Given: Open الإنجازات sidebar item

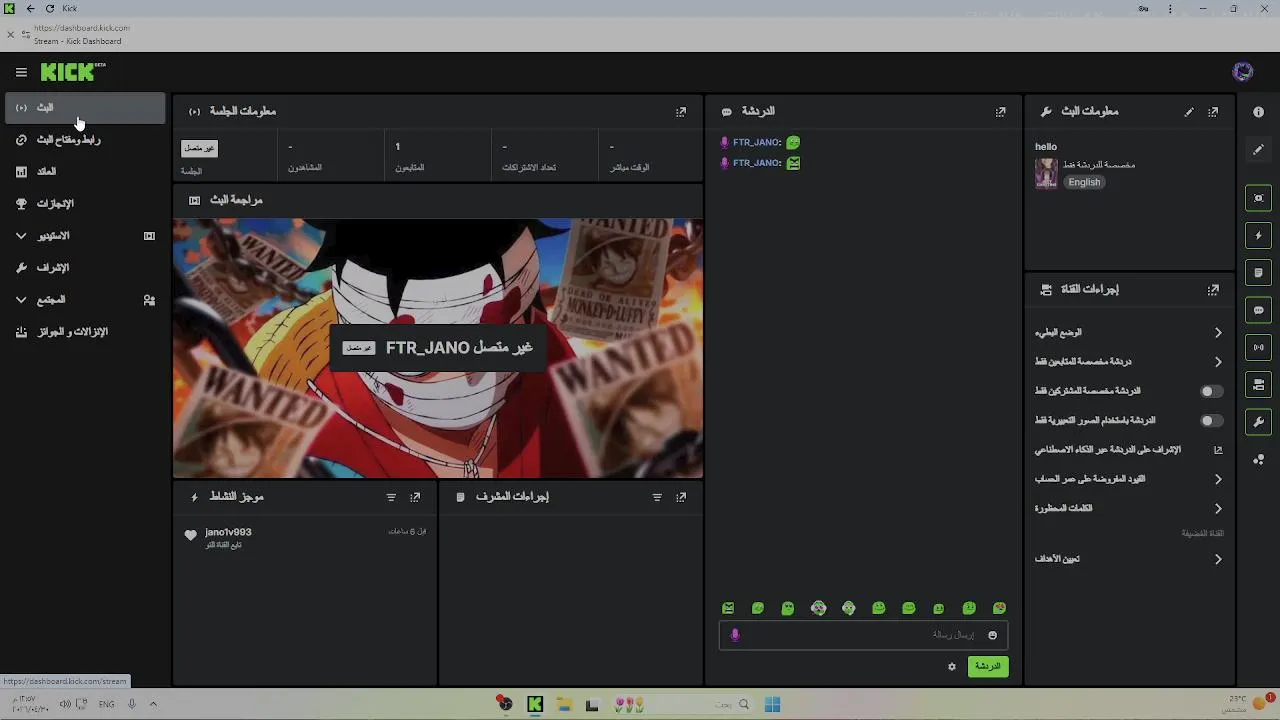Looking at the screenshot, I should tap(85, 204).
